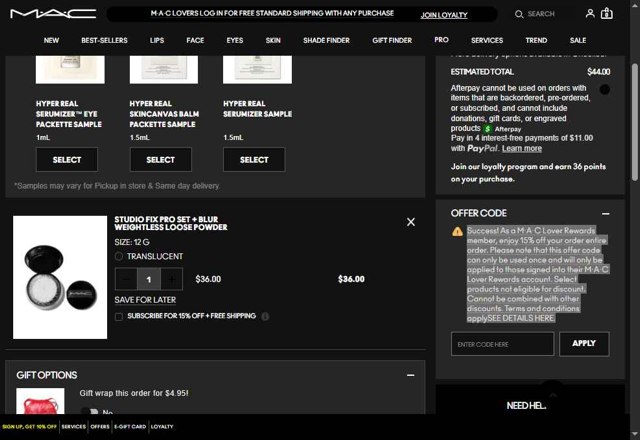This screenshot has width=640, height=440.
Task: Click the Search field text
Action: (541, 14)
